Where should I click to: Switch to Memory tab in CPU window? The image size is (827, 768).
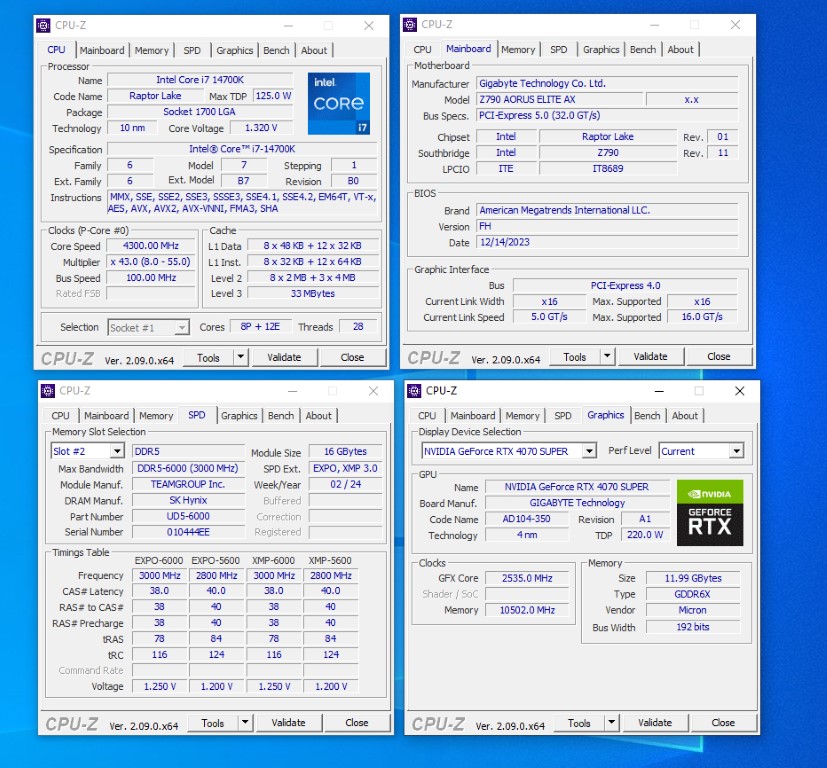(152, 50)
